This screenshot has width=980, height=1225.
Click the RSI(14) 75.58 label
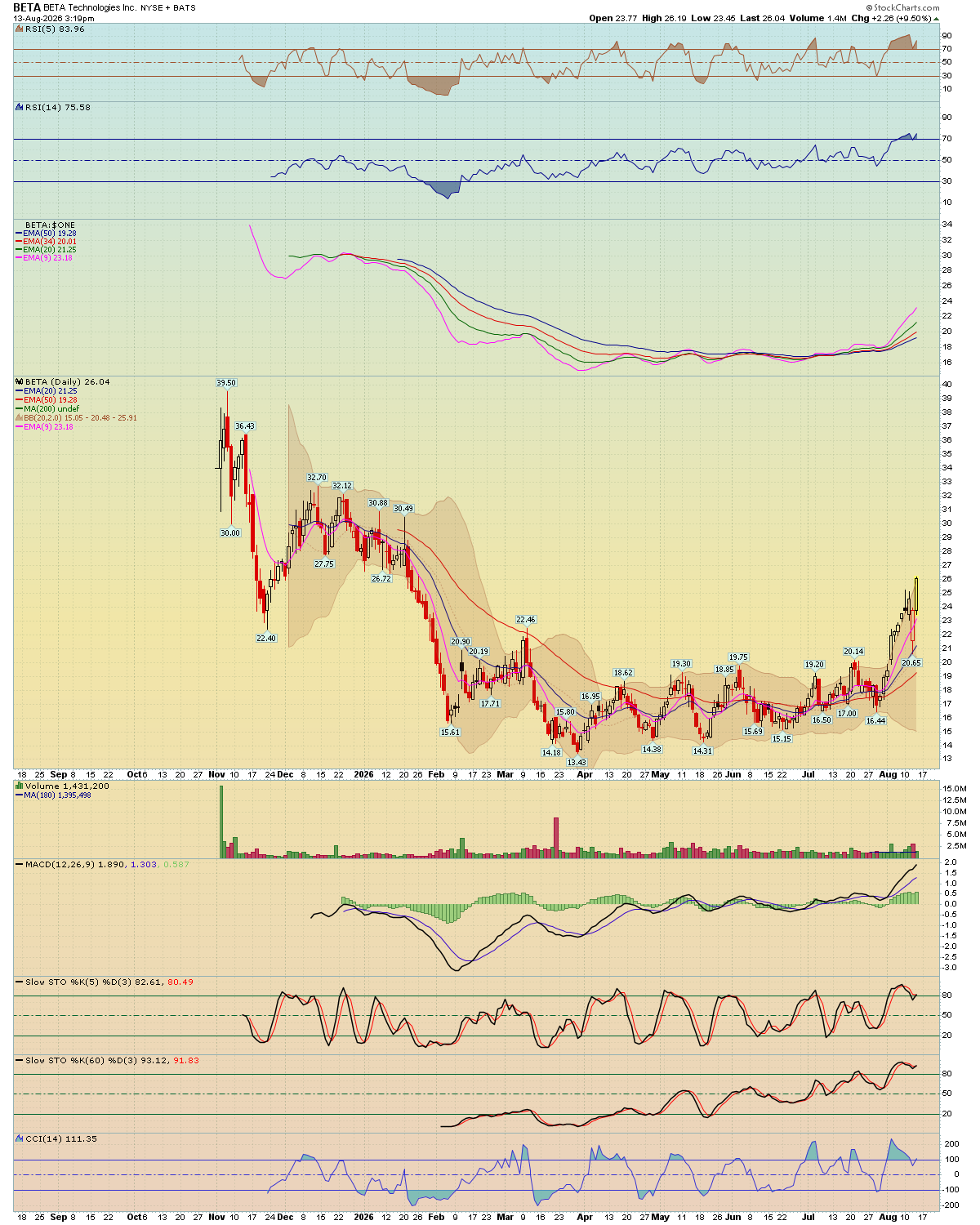click(58, 107)
